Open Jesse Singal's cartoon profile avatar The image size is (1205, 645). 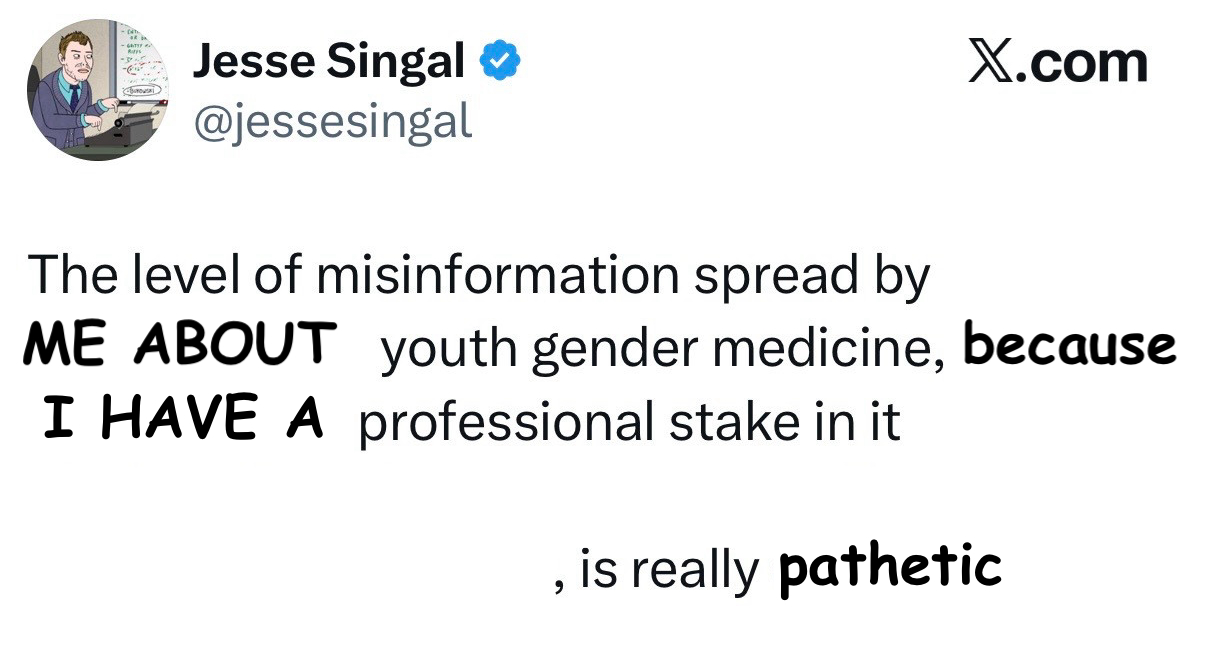click(x=99, y=90)
